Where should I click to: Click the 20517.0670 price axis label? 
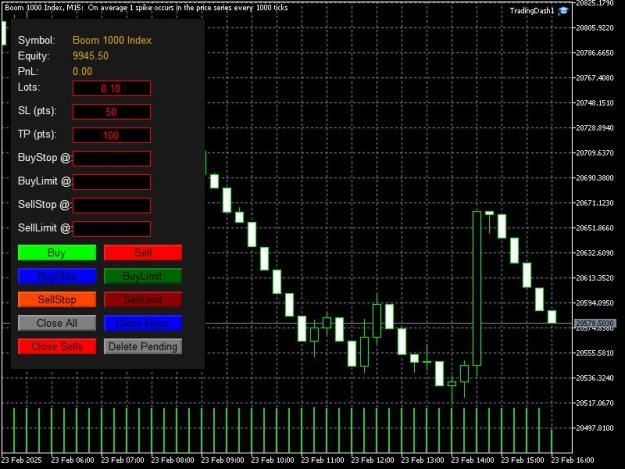pos(595,403)
